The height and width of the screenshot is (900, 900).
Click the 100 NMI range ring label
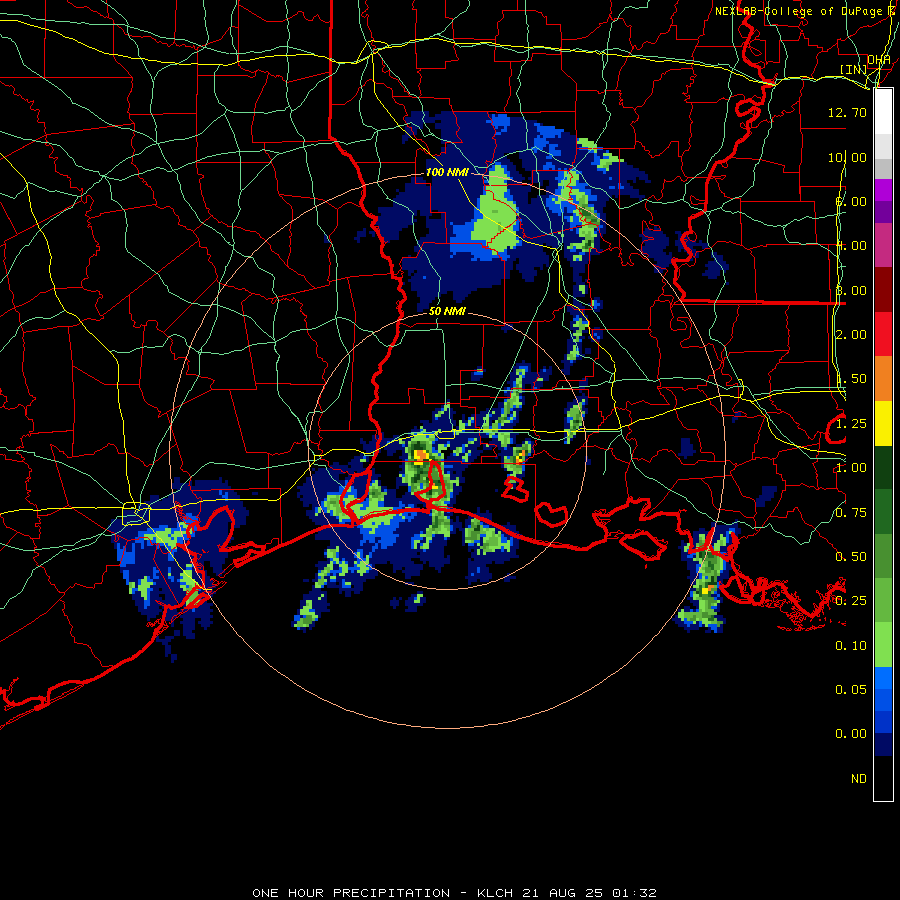pyautogui.click(x=447, y=172)
